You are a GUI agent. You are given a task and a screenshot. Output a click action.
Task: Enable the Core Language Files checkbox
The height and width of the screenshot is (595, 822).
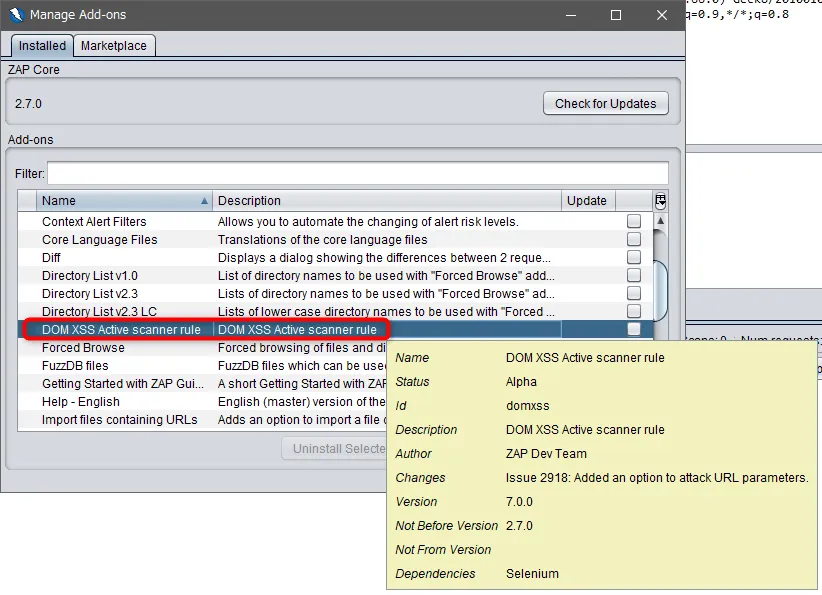[634, 240]
